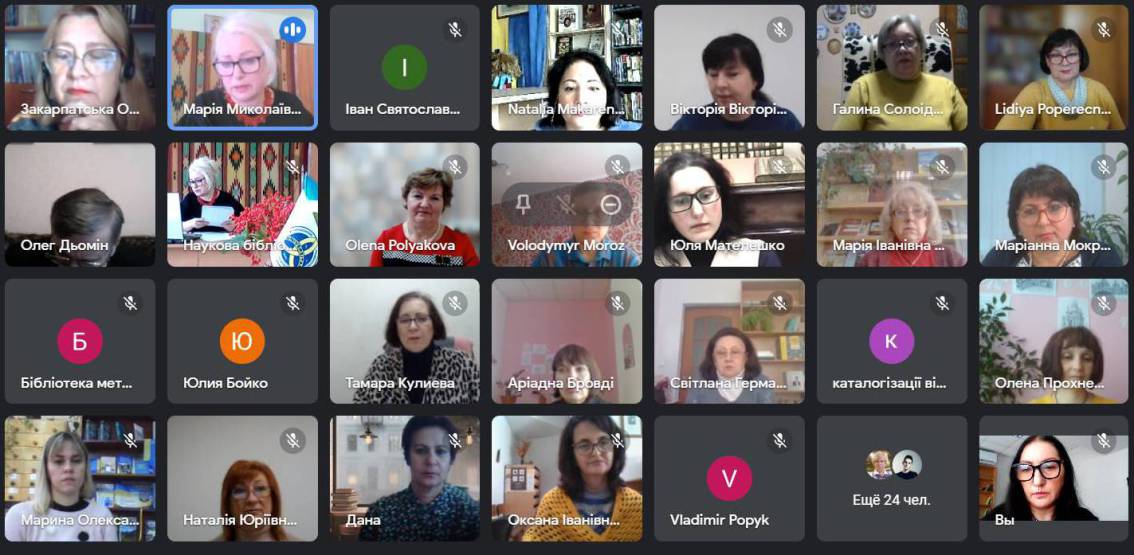Select the pink 'Б' avatar of Бібліотека
1134x555 pixels.
[x=80, y=341]
